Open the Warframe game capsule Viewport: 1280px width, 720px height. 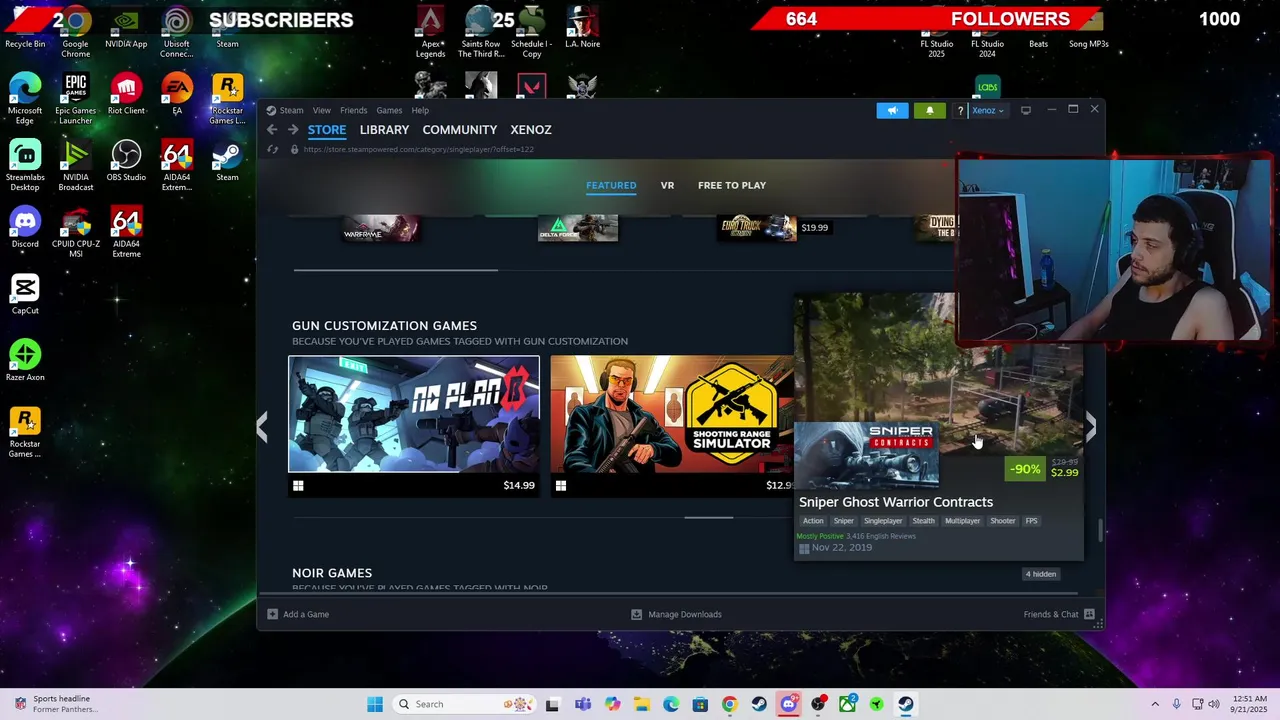pyautogui.click(x=380, y=228)
